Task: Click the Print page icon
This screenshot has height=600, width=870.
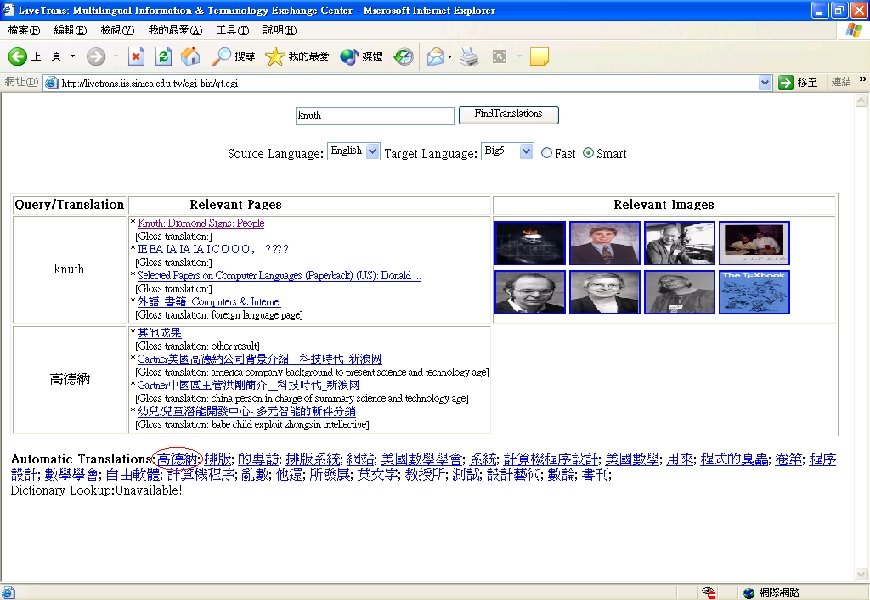Action: [469, 56]
